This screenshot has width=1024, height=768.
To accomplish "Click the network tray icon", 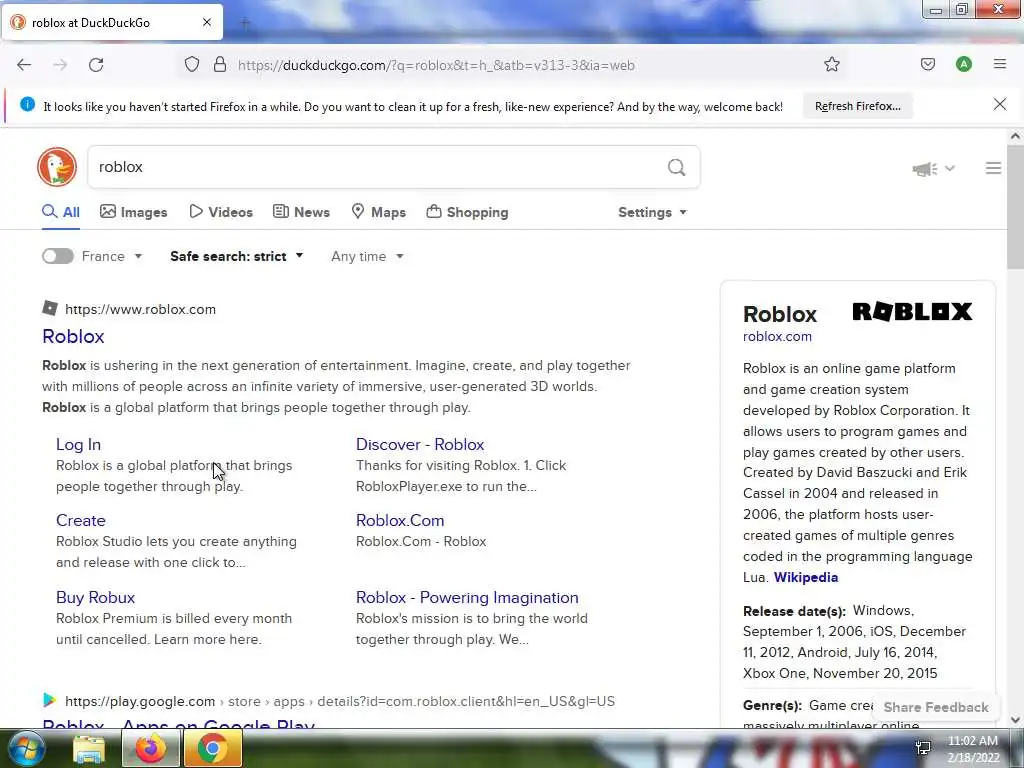I will tap(923, 748).
